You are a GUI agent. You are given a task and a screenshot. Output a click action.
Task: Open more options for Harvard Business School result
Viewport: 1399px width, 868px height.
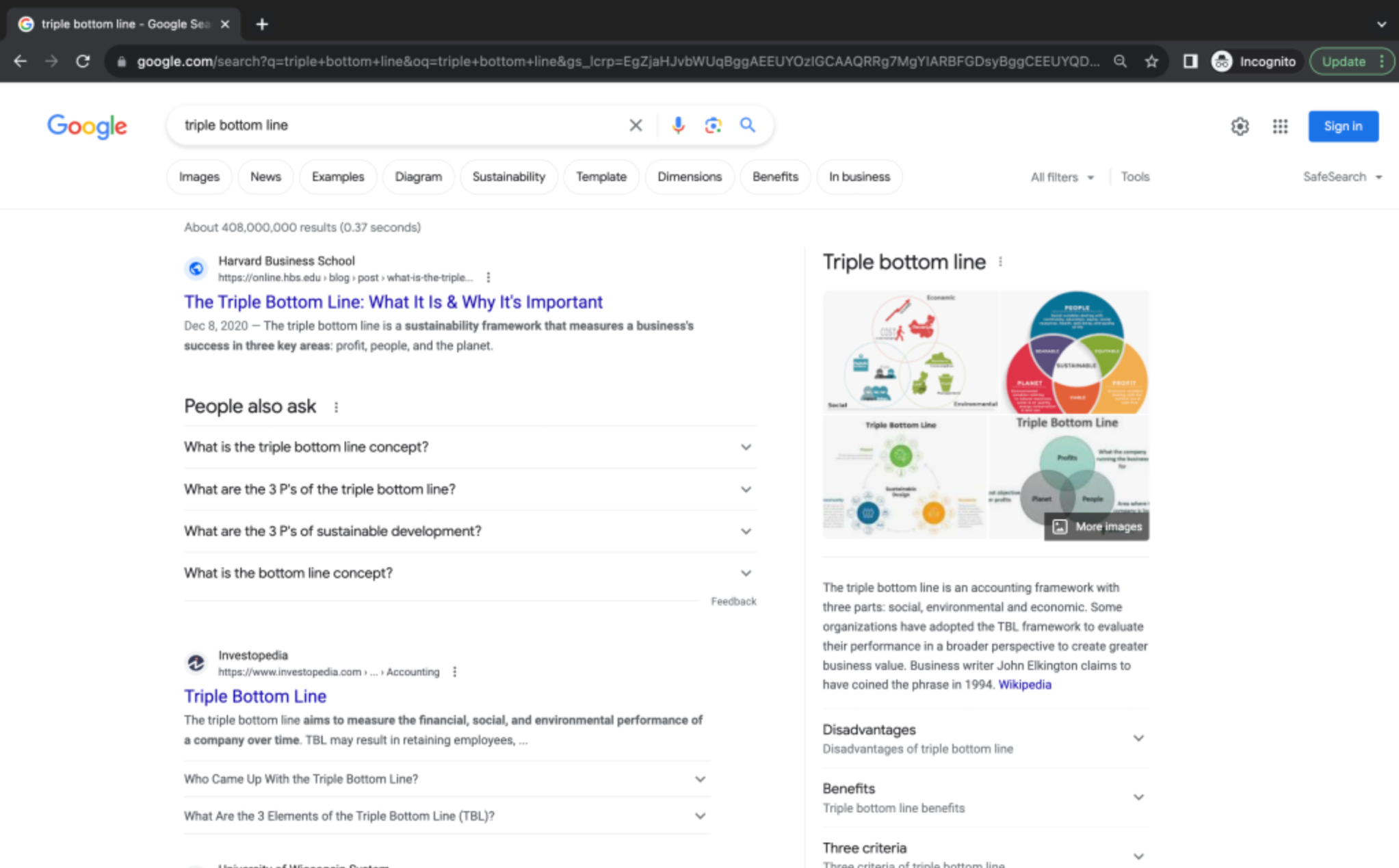488,278
